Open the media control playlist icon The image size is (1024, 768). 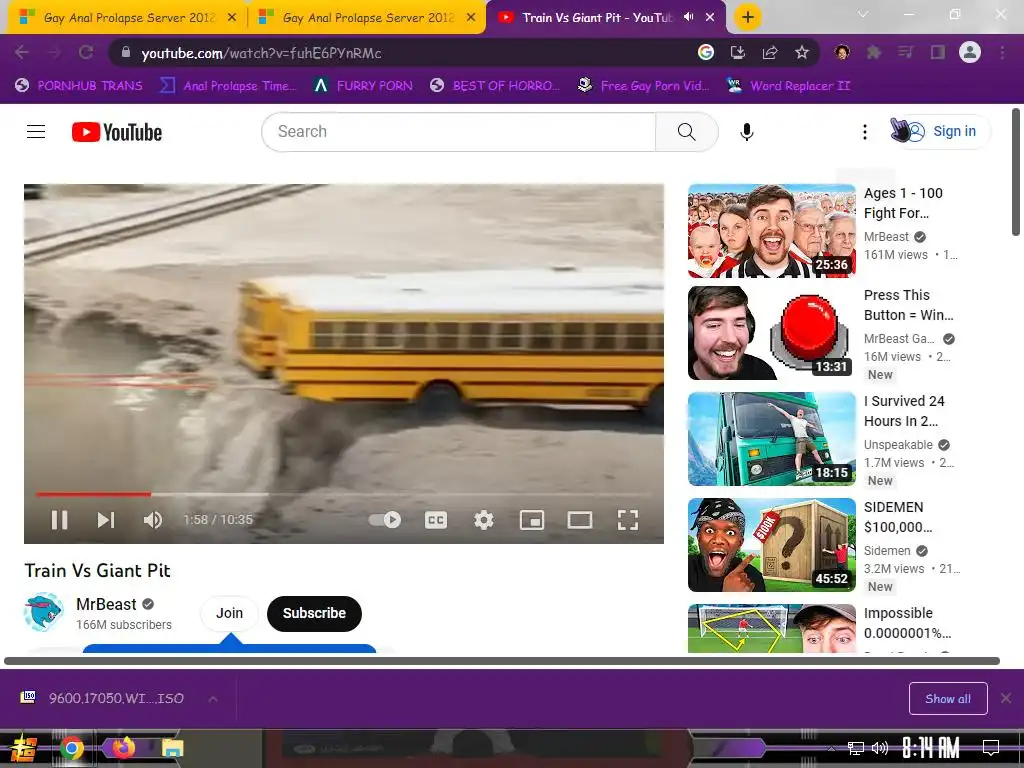pyautogui.click(x=906, y=52)
